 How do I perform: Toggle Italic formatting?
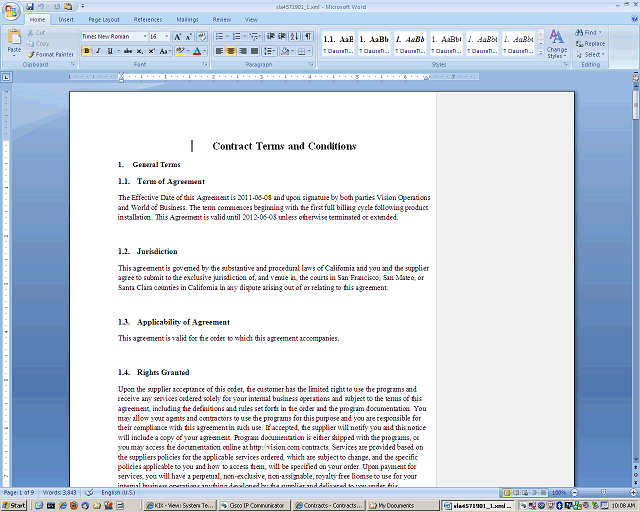point(98,51)
